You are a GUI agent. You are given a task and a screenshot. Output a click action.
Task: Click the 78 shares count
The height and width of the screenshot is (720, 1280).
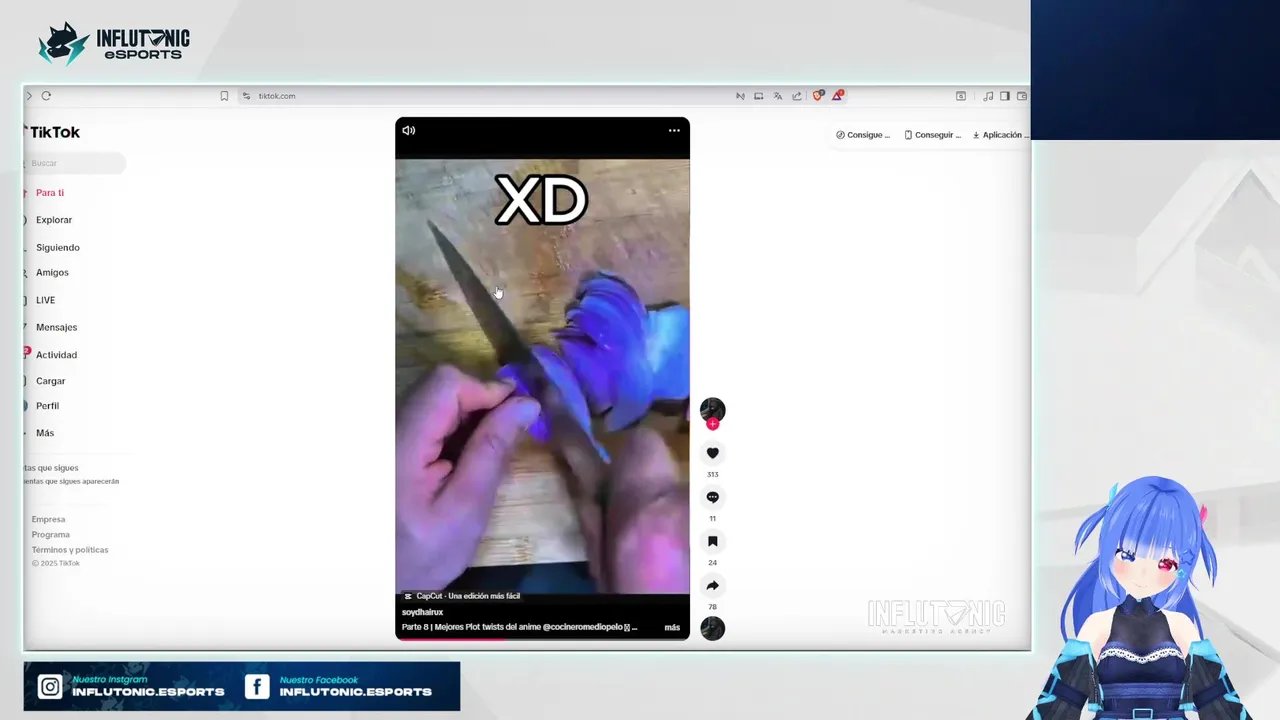point(712,607)
